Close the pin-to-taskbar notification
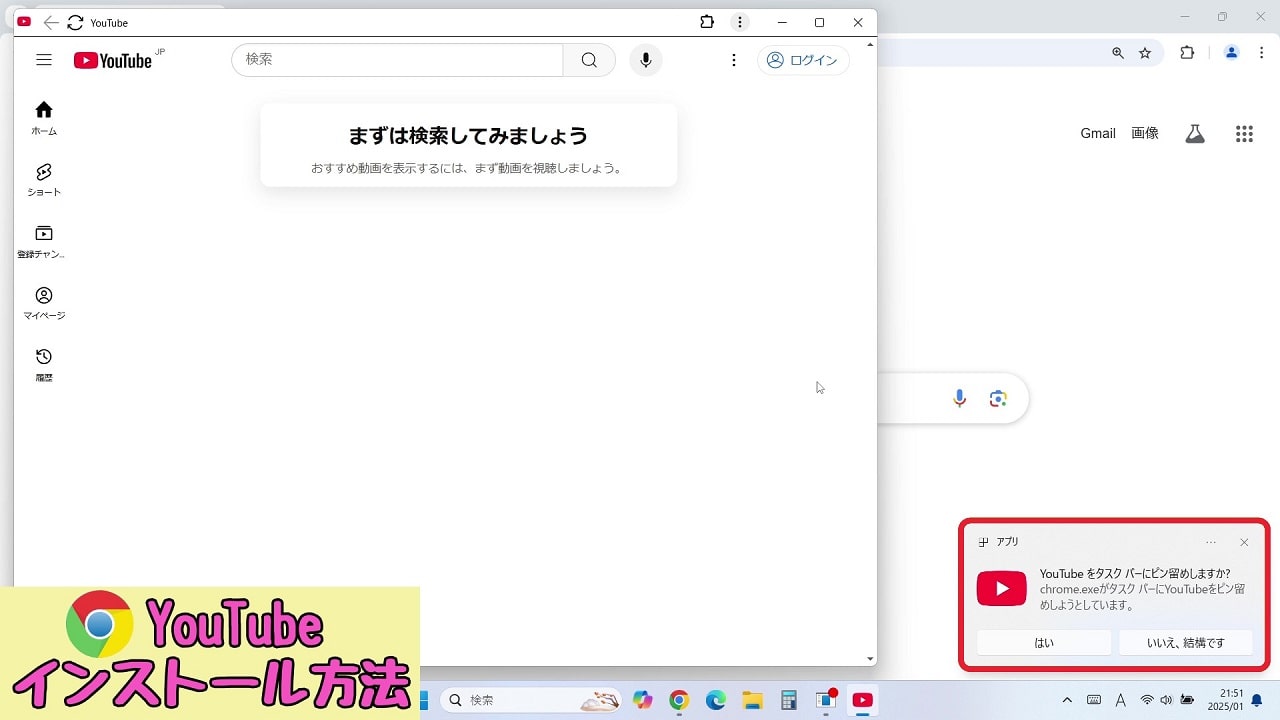The image size is (1280, 720). click(x=1244, y=542)
